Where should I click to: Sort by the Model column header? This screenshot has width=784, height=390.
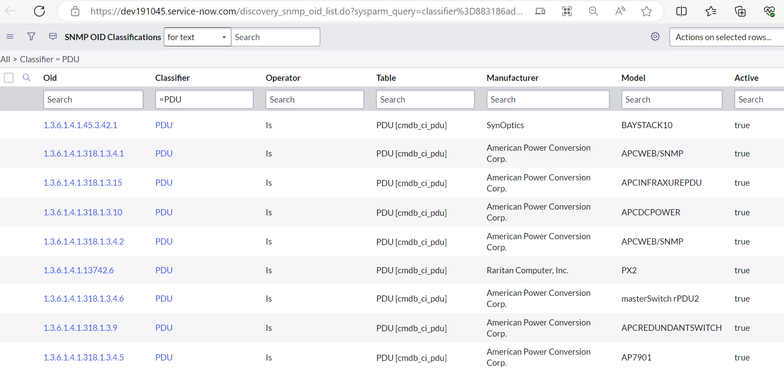633,78
